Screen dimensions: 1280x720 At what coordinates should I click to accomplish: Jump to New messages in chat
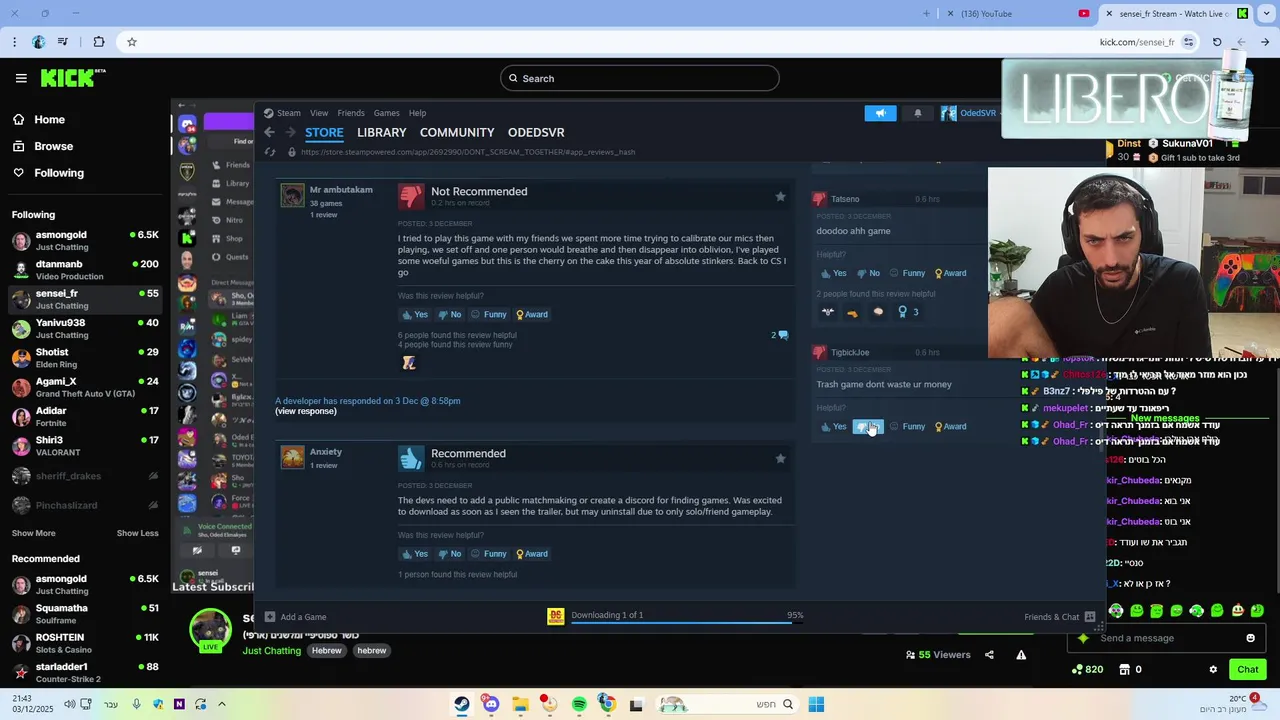[1166, 418]
